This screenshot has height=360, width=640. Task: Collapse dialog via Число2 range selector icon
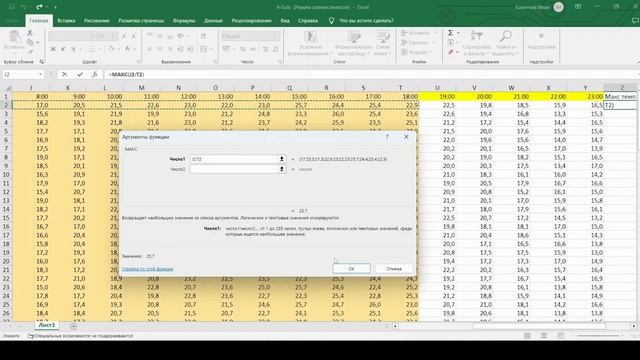(x=282, y=169)
